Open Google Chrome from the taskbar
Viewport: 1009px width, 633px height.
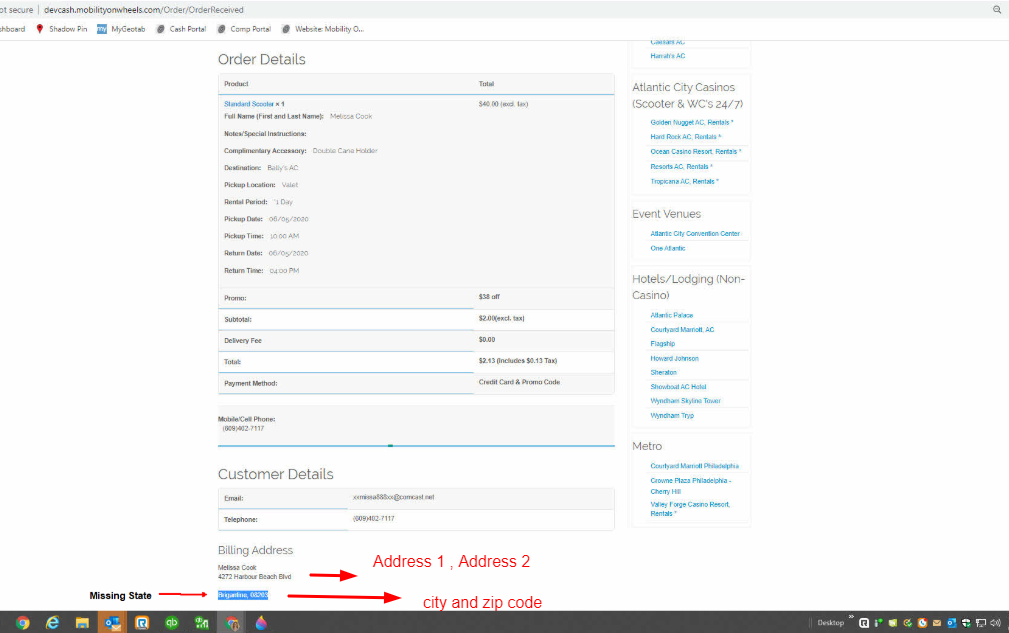(22, 622)
